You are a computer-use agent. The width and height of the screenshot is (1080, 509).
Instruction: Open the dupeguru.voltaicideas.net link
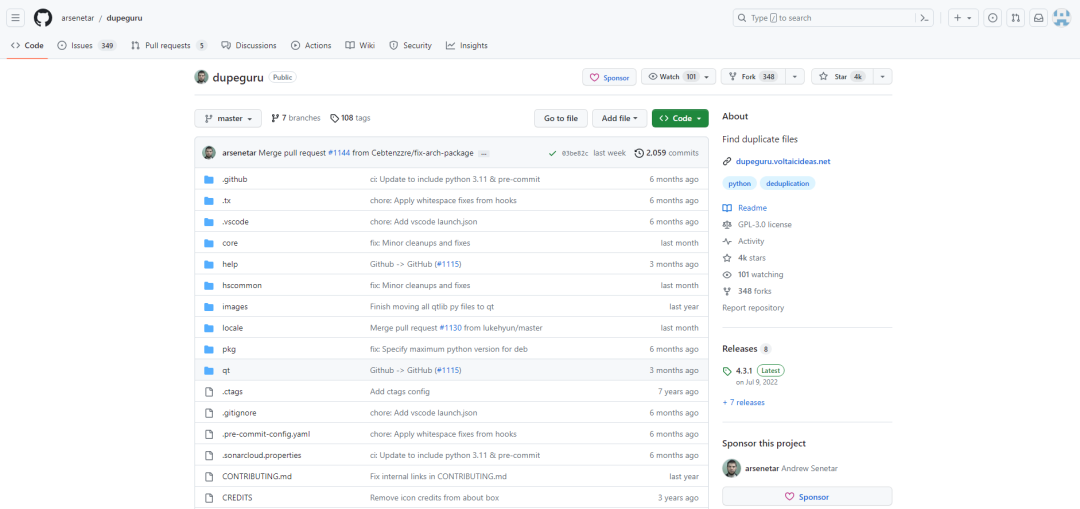point(783,161)
